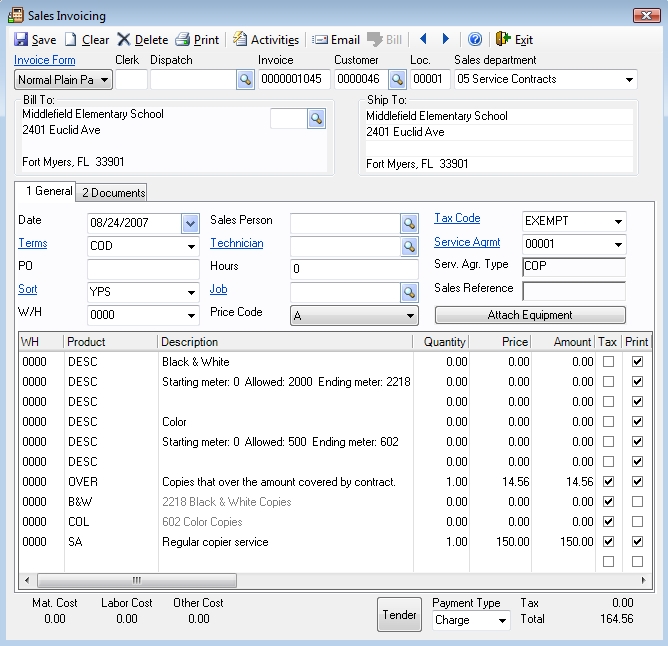Click the Job link label
Viewport: 668px width, 646px height.
click(219, 289)
